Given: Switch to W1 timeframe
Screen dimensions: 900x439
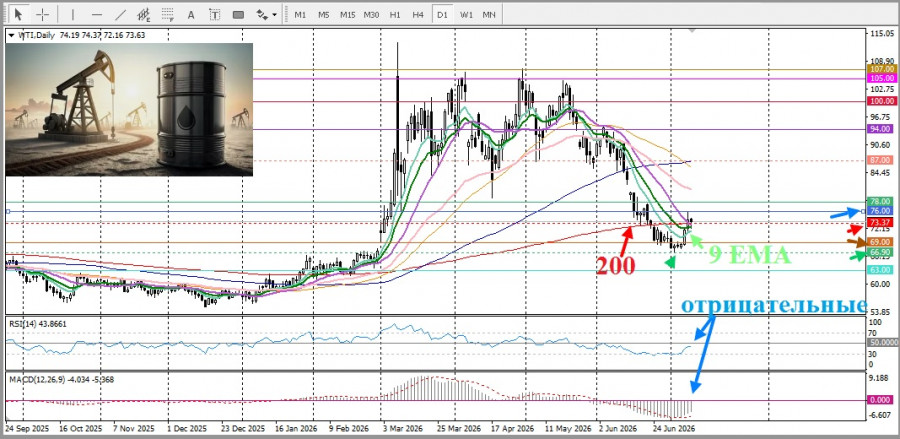Looking at the screenshot, I should click(x=465, y=14).
